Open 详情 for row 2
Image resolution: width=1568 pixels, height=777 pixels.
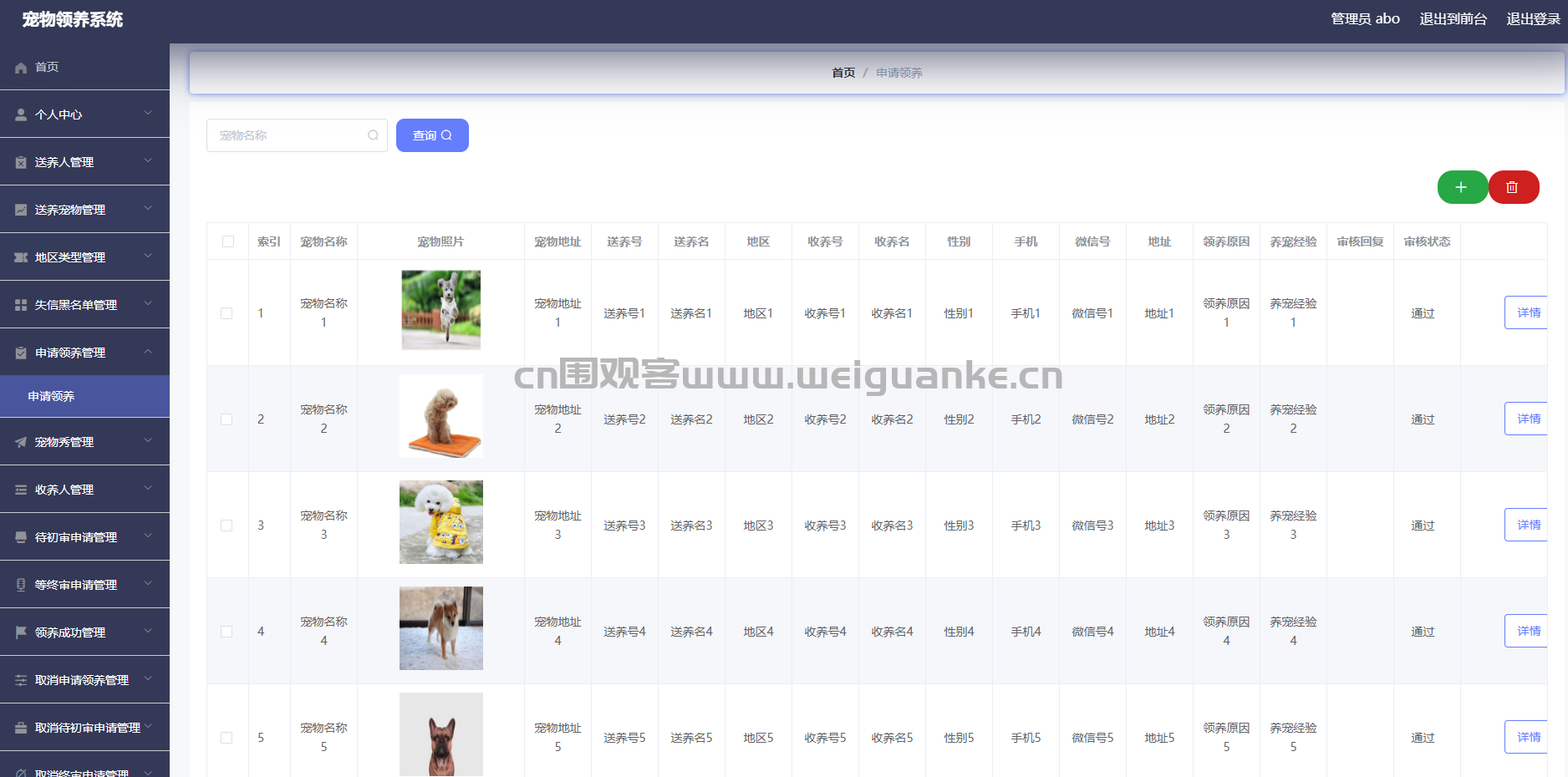(1529, 419)
